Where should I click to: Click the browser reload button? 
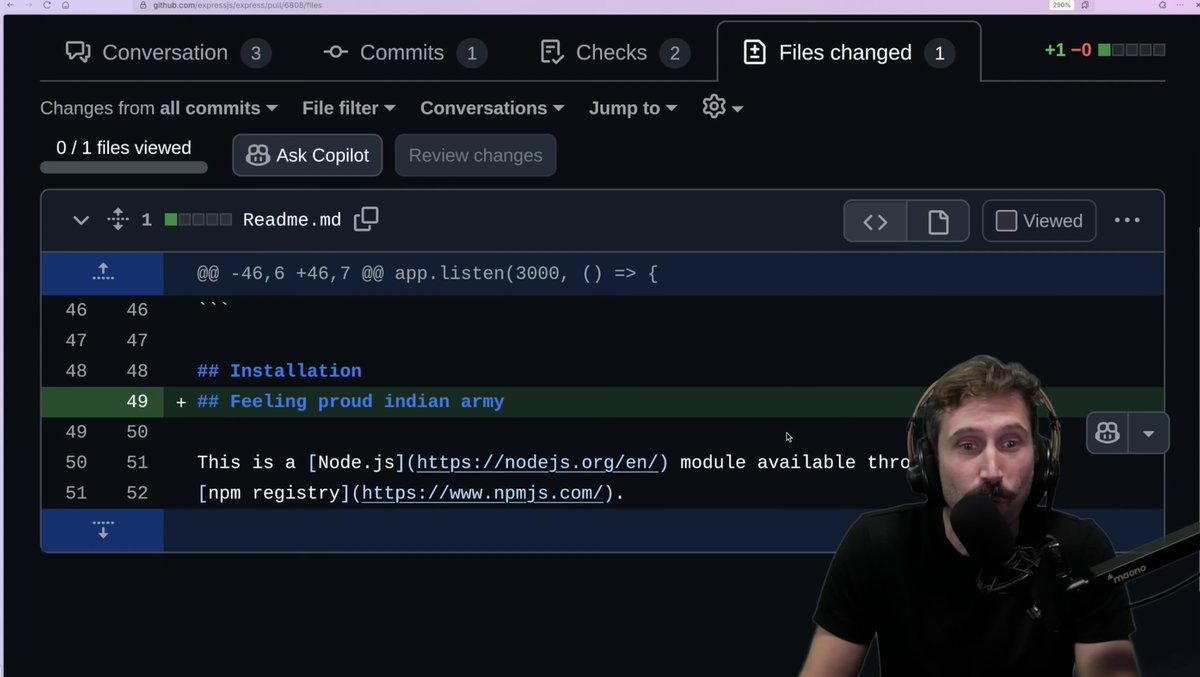coord(47,5)
